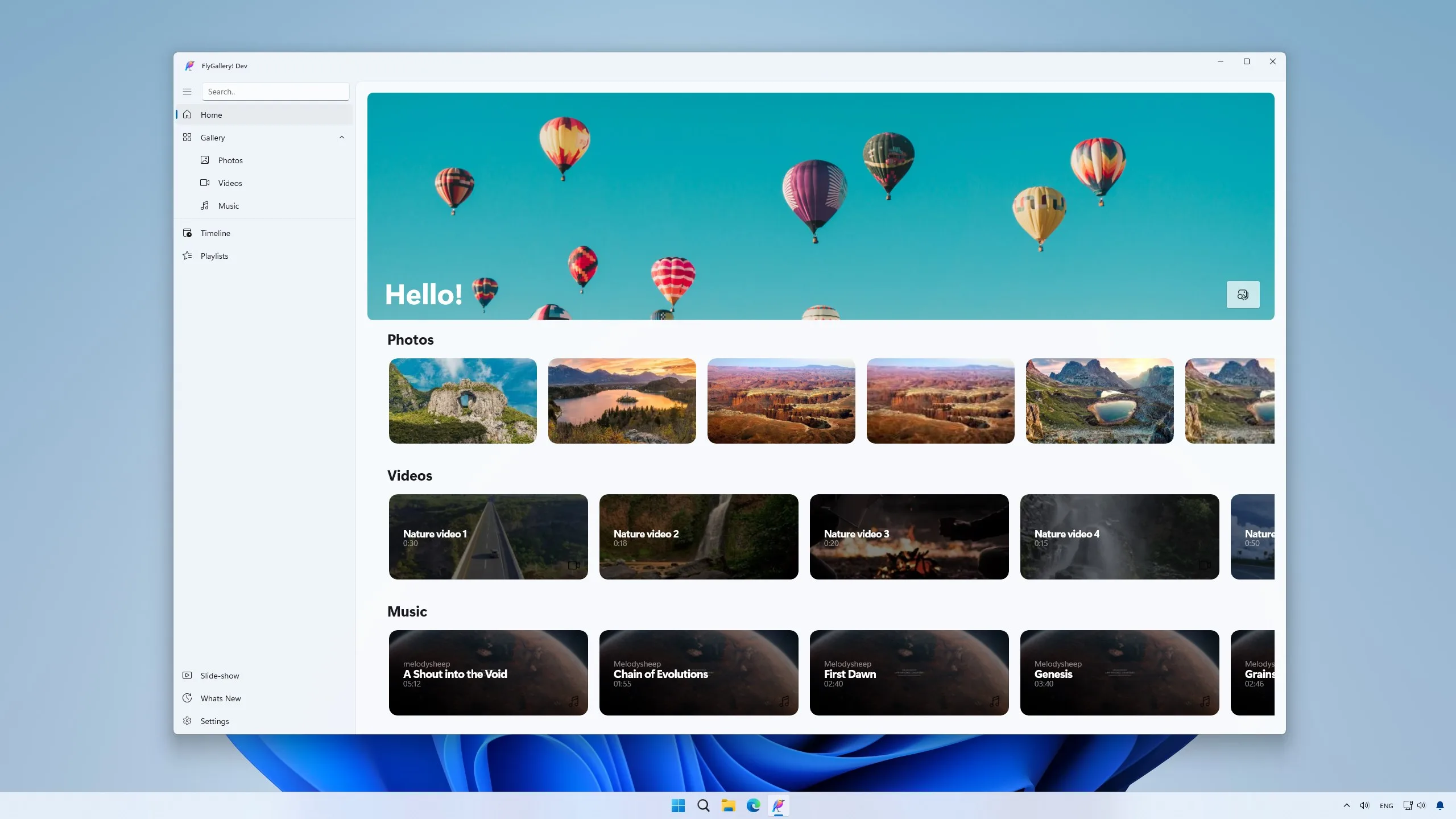Click the video icon on Nature video 4
Image resolution: width=1456 pixels, height=819 pixels.
1205,565
